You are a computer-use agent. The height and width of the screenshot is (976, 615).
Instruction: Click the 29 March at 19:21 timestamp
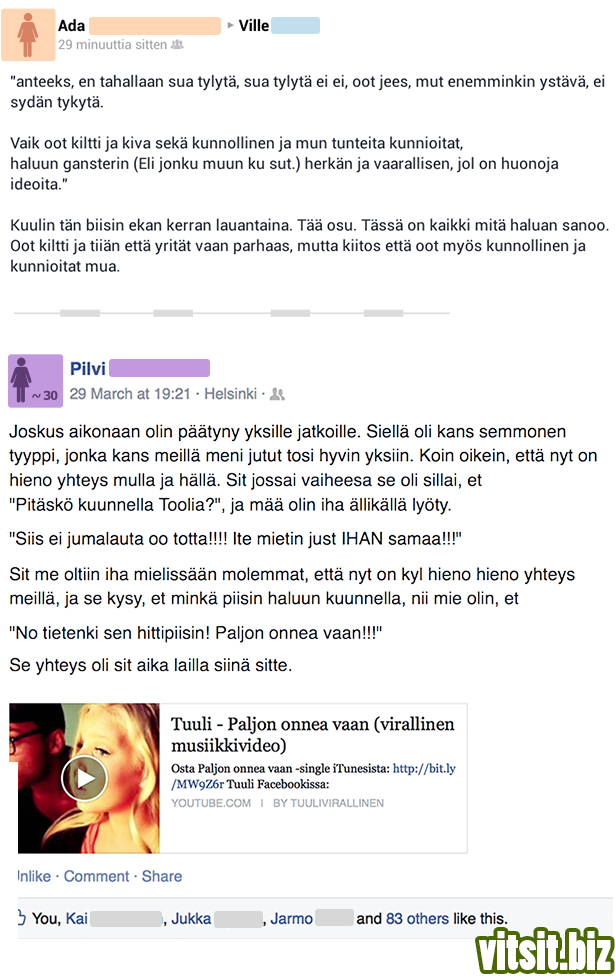[x=130, y=394]
